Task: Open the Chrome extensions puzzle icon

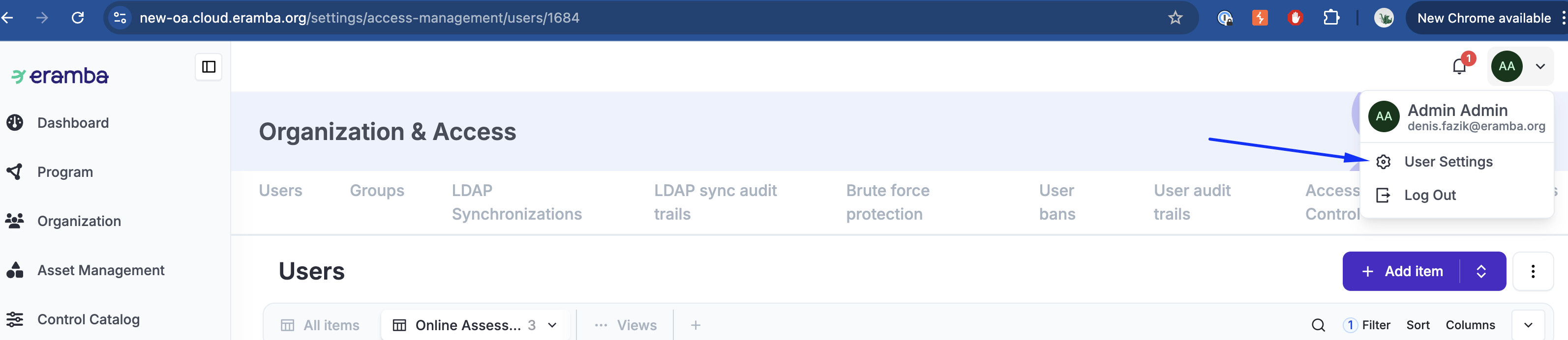Action: click(1330, 18)
